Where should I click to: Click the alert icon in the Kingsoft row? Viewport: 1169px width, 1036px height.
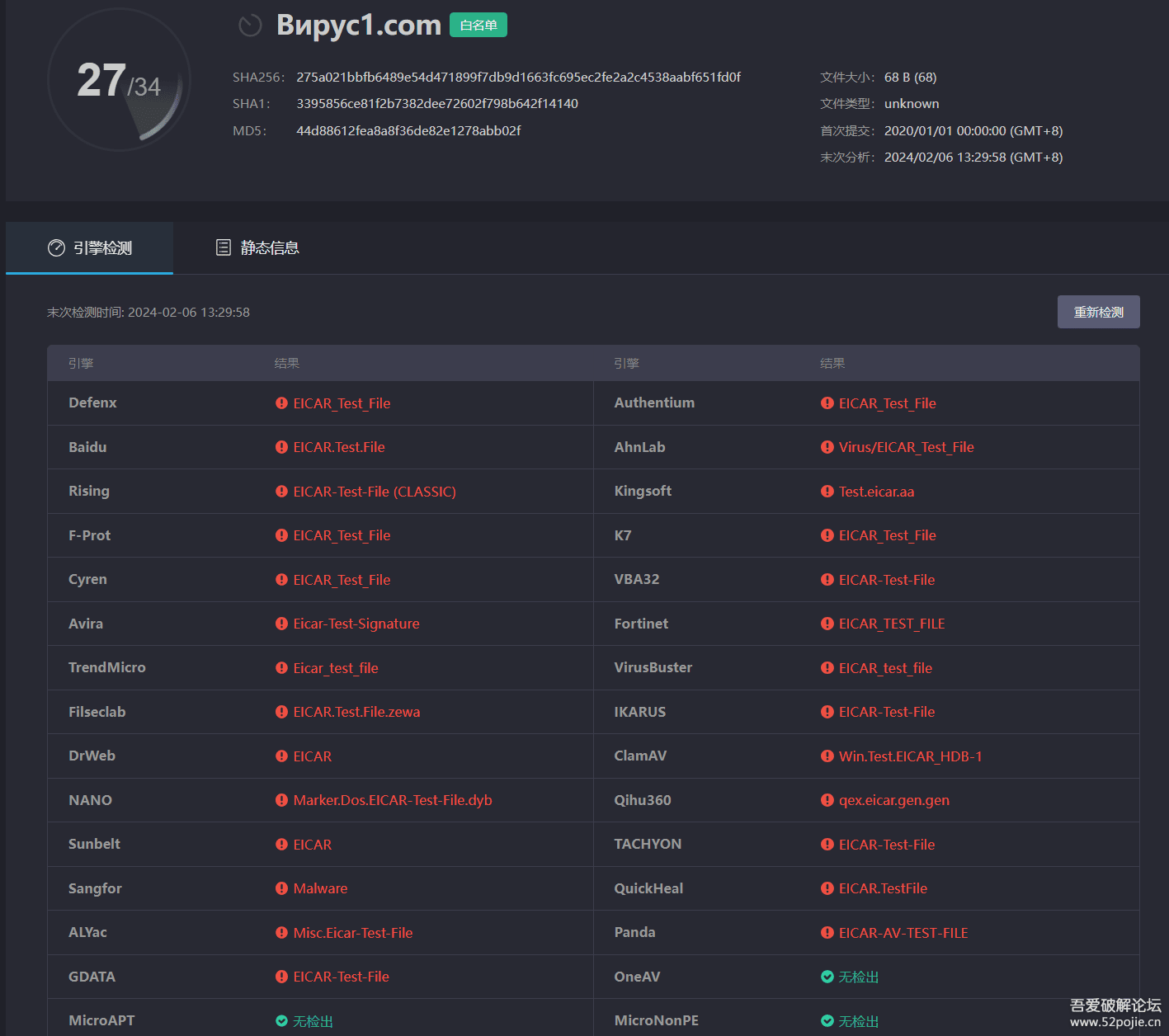point(827,492)
